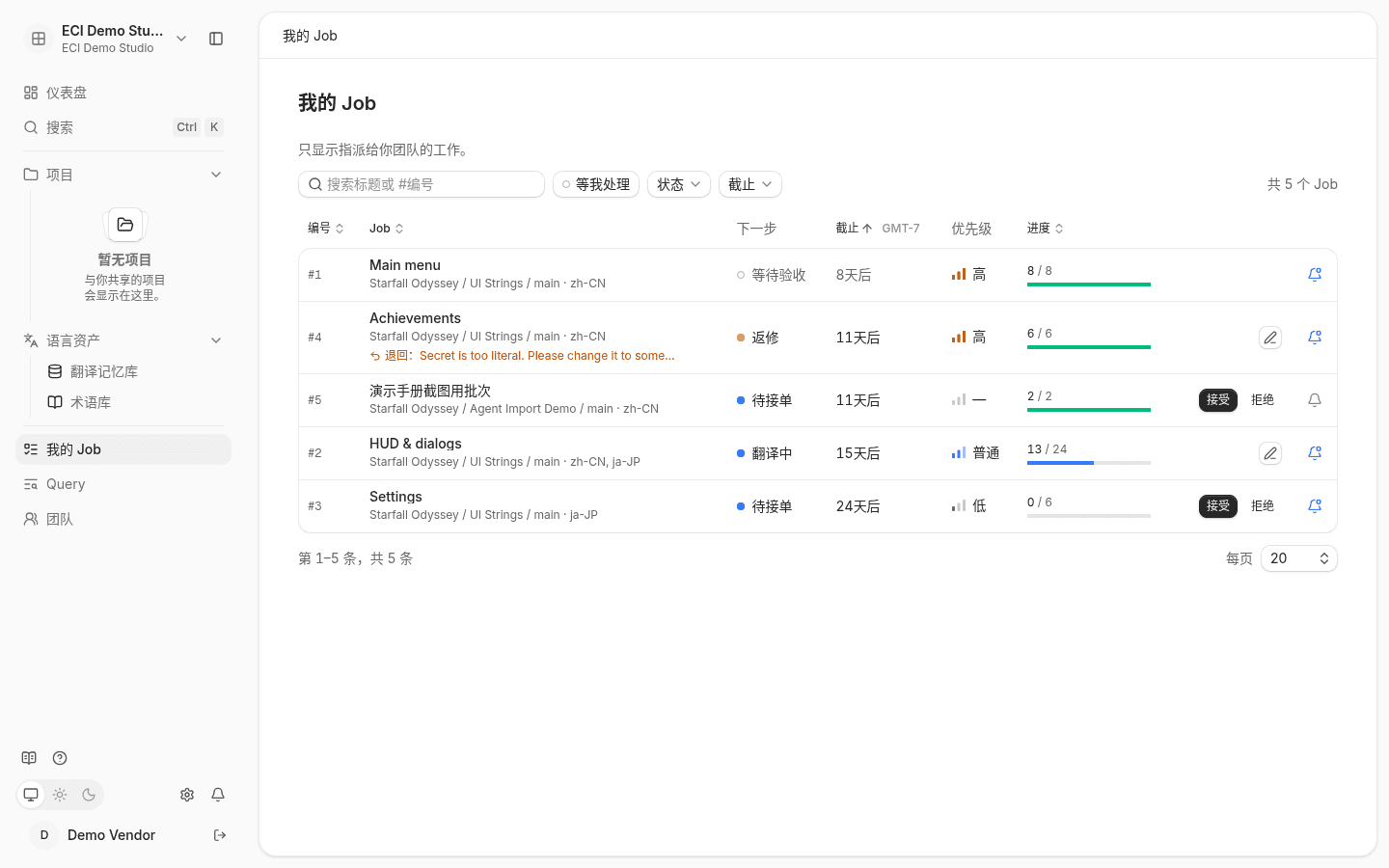Accept the Settings job
The height and width of the screenshot is (868, 1389).
pyautogui.click(x=1218, y=506)
